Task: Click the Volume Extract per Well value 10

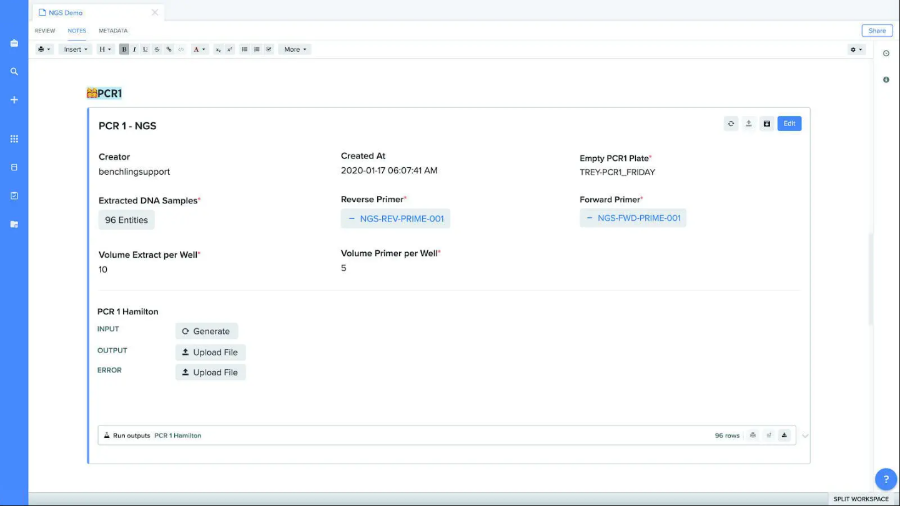Action: (103, 270)
